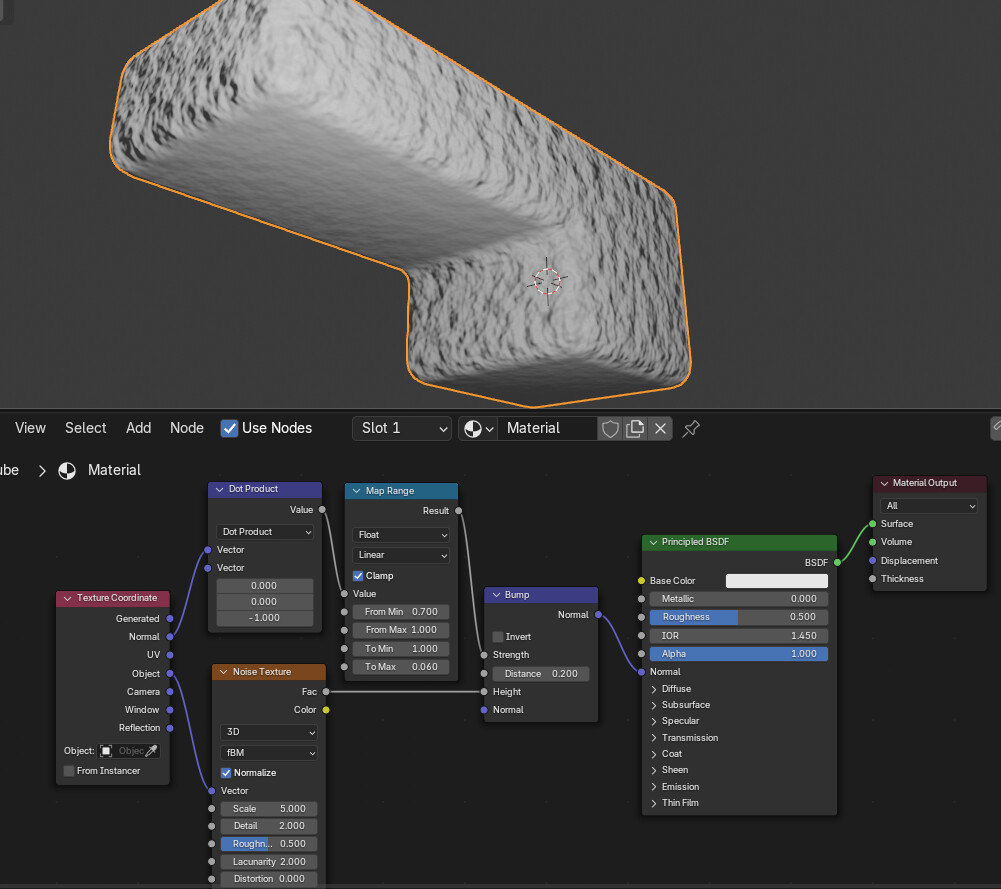Click the From Min 0.700 field

(x=401, y=612)
